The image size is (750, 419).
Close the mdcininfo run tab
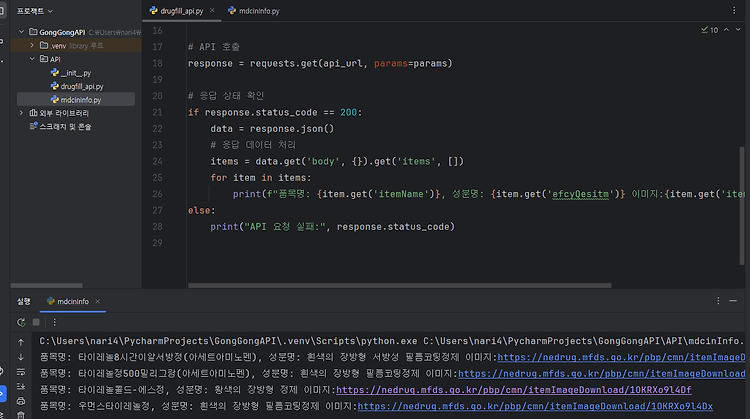98,301
